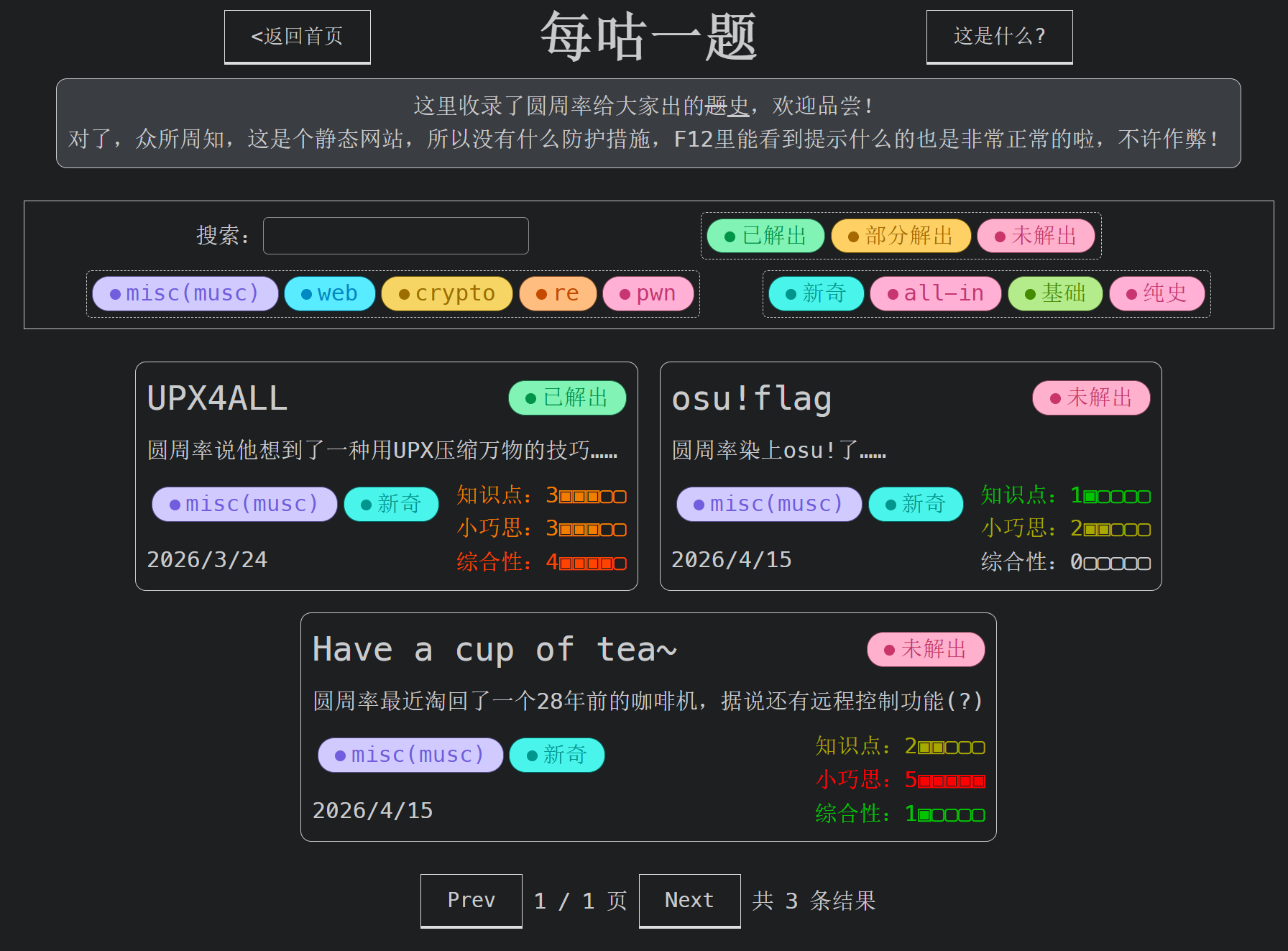Select the crypto category filter

click(x=446, y=294)
